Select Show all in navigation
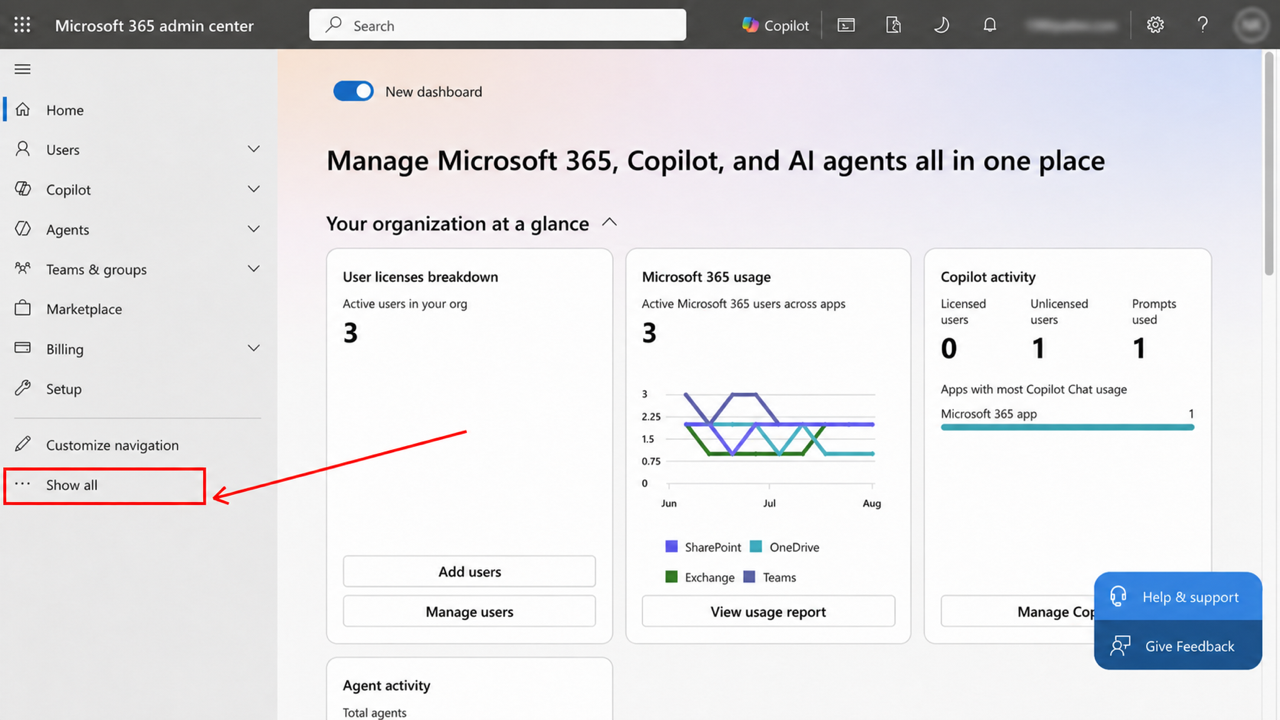This screenshot has height=720, width=1280. click(x=105, y=485)
